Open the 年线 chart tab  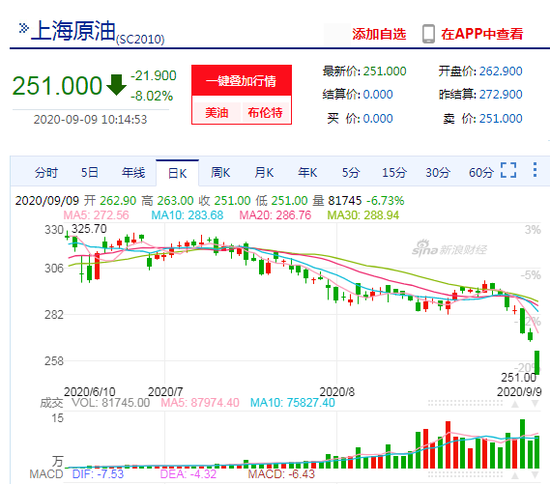(133, 173)
